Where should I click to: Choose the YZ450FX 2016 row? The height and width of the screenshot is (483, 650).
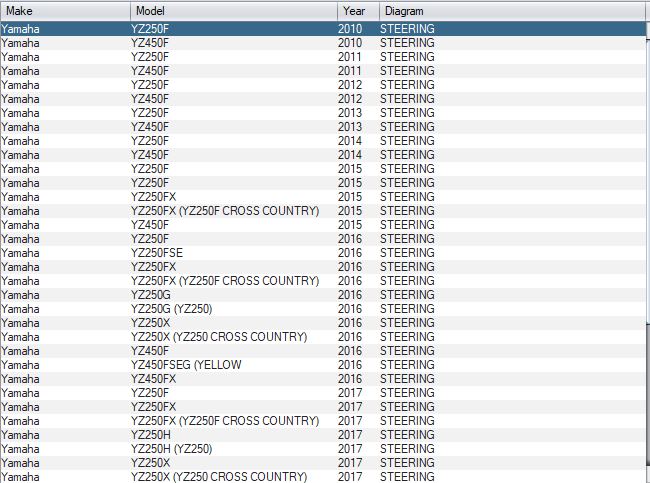coord(323,379)
